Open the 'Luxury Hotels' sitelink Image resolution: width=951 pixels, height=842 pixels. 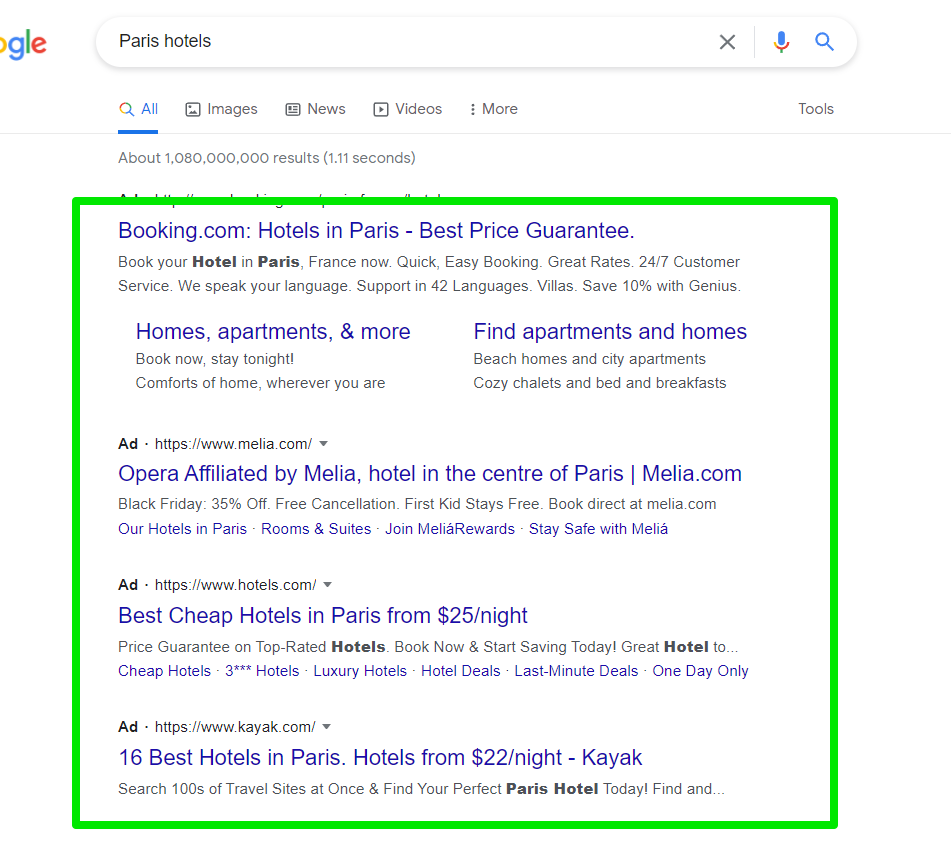point(360,671)
